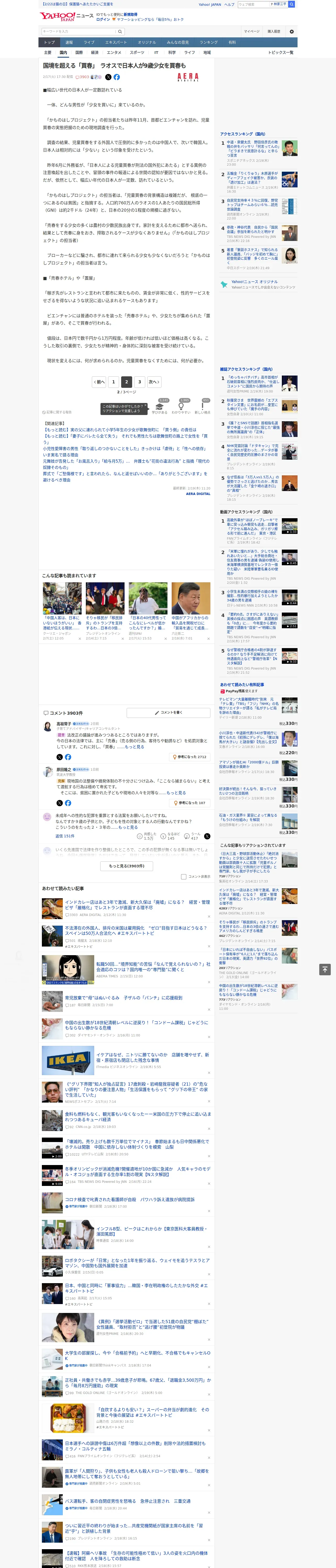This screenshot has width=336, height=1568.
Task: Click the うーん reaction face icon
Action: click(187, 836)
